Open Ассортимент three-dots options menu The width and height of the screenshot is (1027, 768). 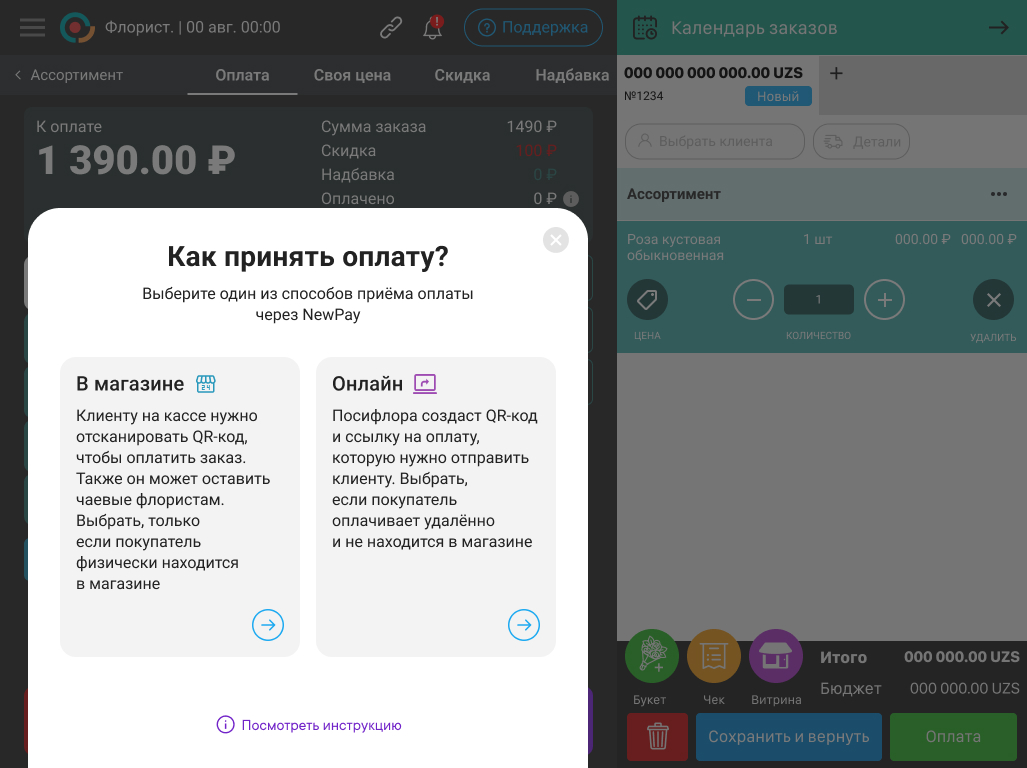click(x=999, y=194)
